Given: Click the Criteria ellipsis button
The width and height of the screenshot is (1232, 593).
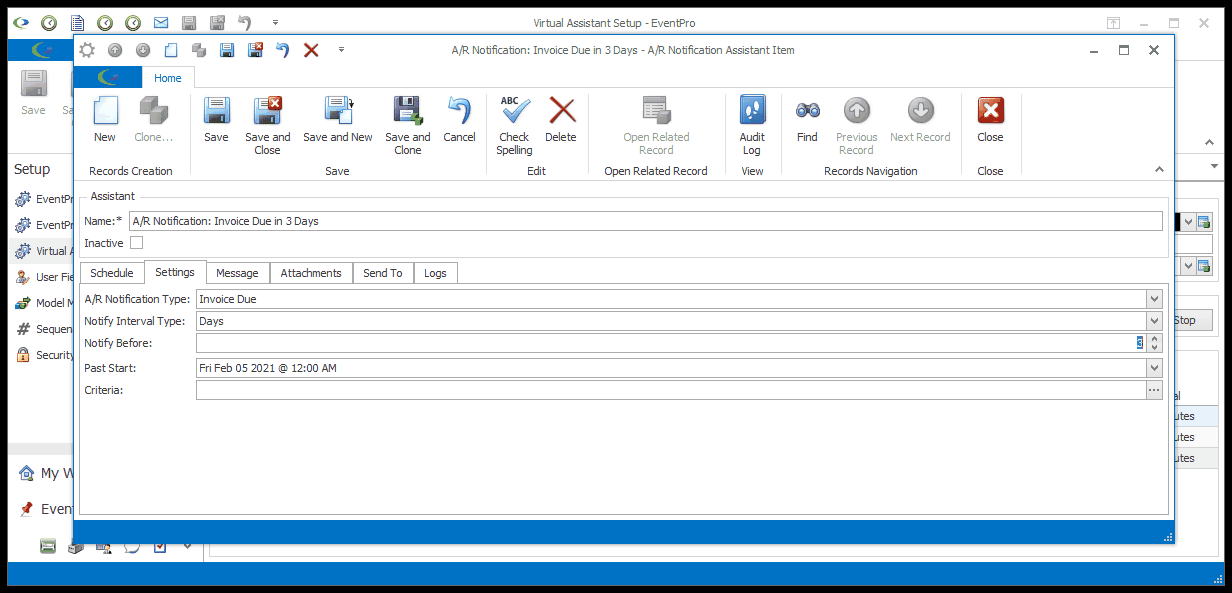Looking at the screenshot, I should pyautogui.click(x=1155, y=390).
